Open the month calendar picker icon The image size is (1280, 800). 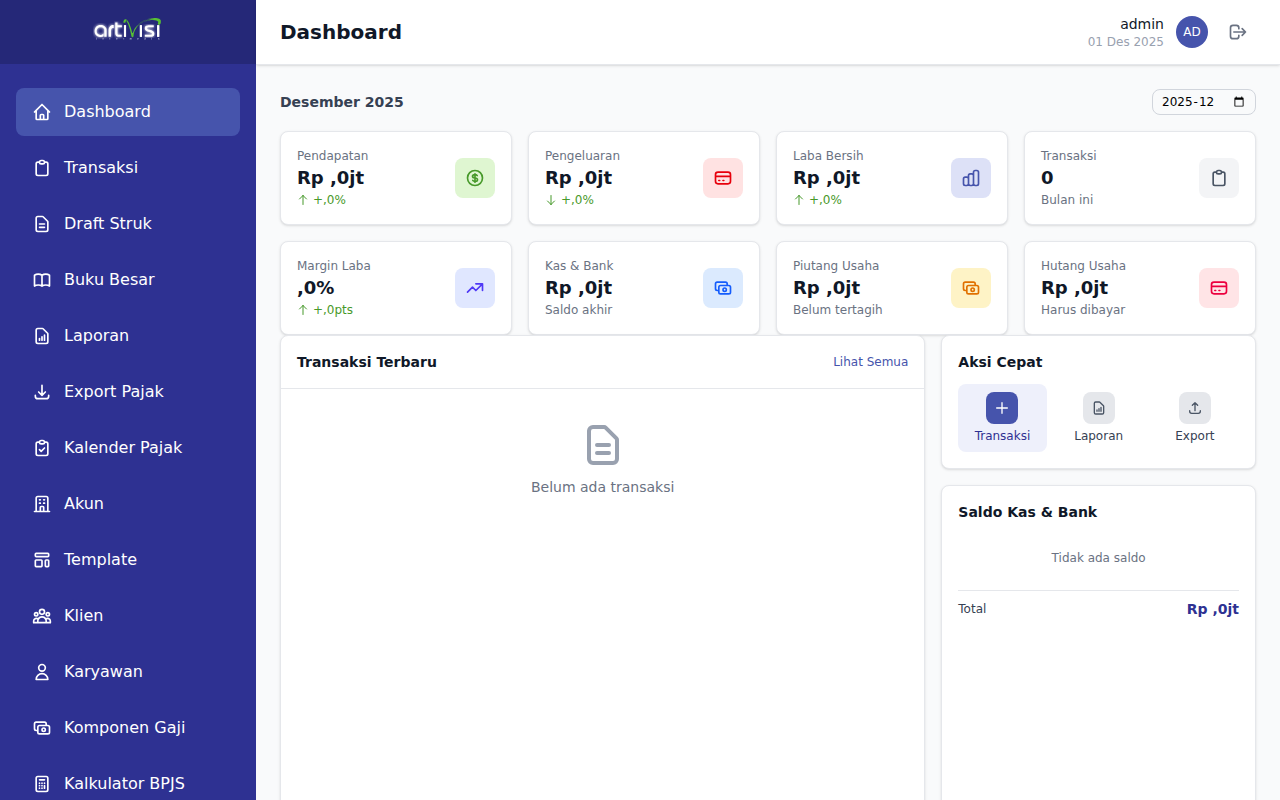pos(1239,102)
